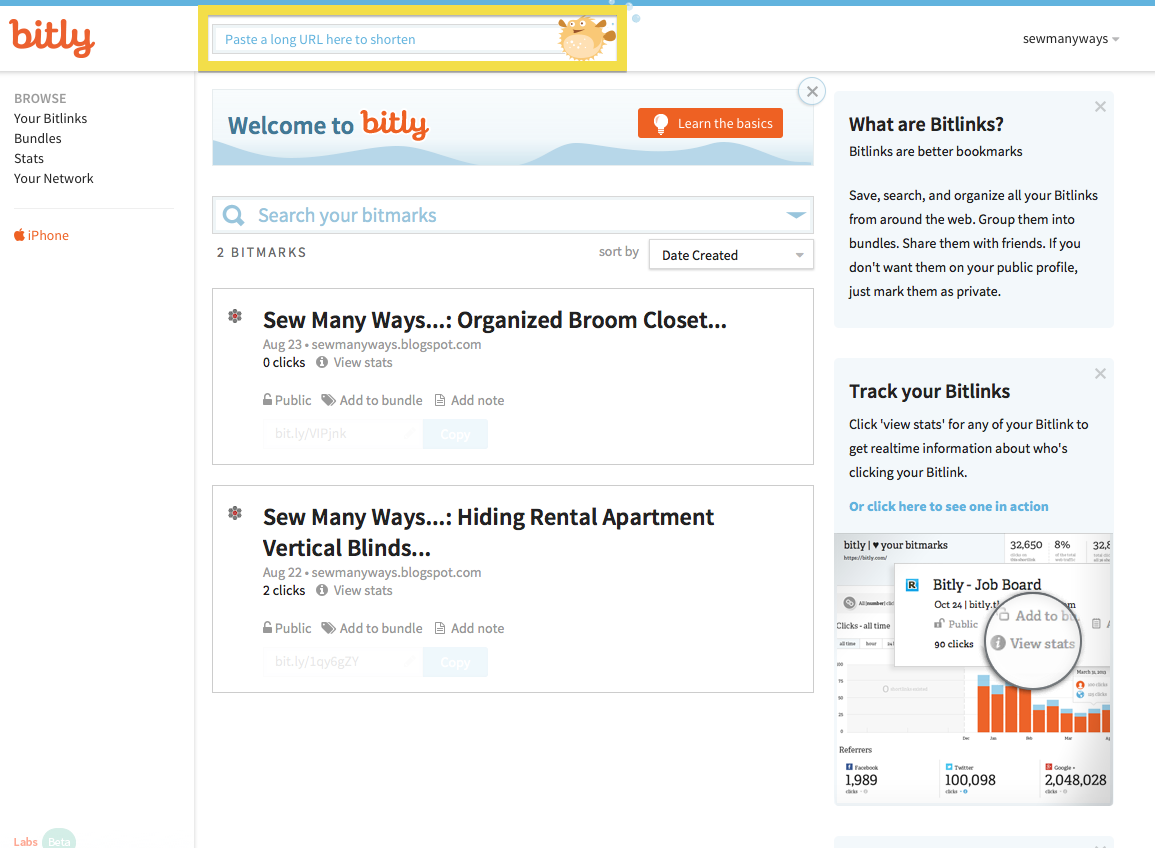Add note to Broom Closet bitmark
Image resolution: width=1155 pixels, height=848 pixels.
(469, 400)
